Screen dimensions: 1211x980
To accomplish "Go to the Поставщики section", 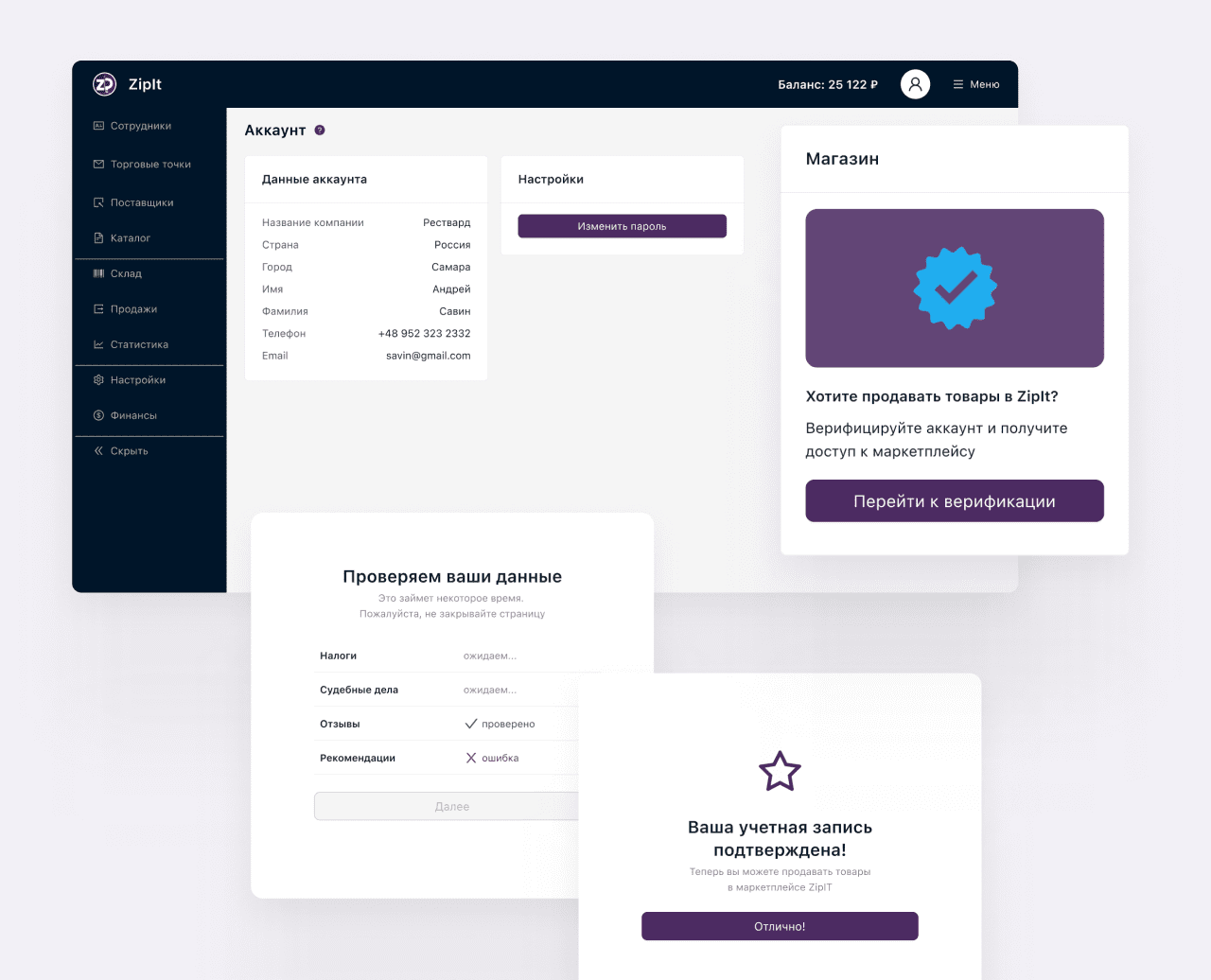I will click(x=142, y=202).
